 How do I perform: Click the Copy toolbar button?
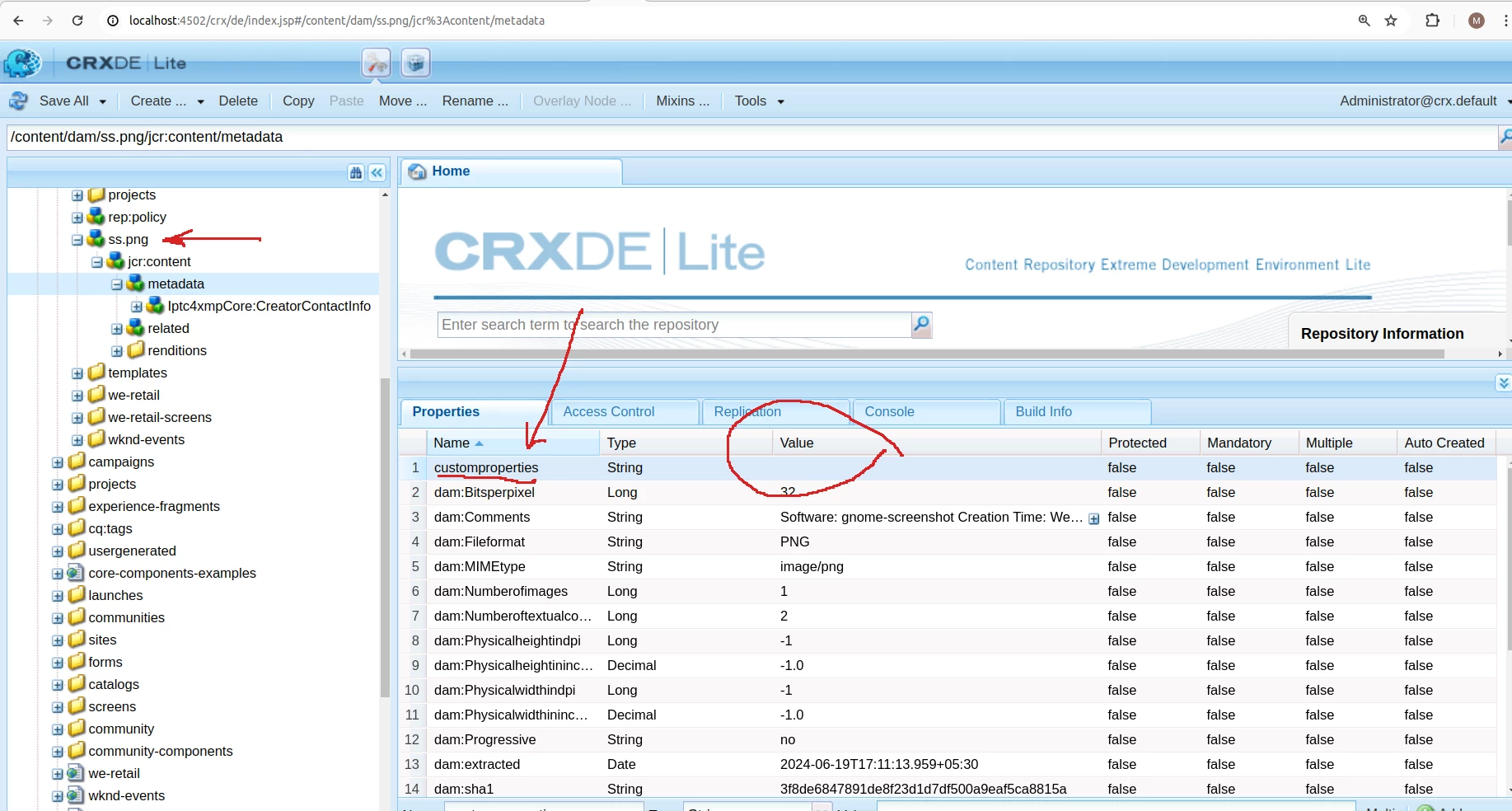298,101
